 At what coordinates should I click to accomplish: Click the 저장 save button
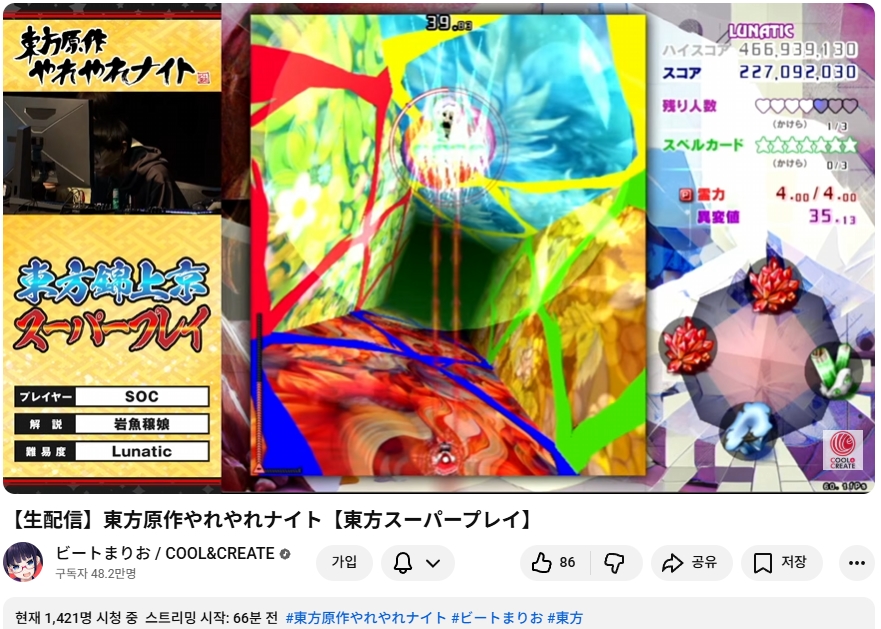tap(782, 562)
